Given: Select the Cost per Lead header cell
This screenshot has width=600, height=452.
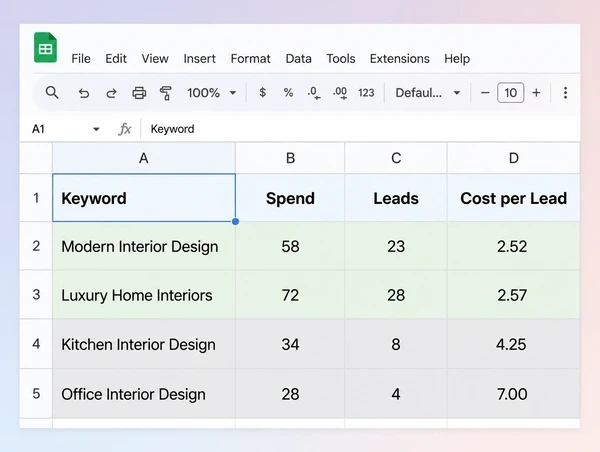Looking at the screenshot, I should coord(514,198).
